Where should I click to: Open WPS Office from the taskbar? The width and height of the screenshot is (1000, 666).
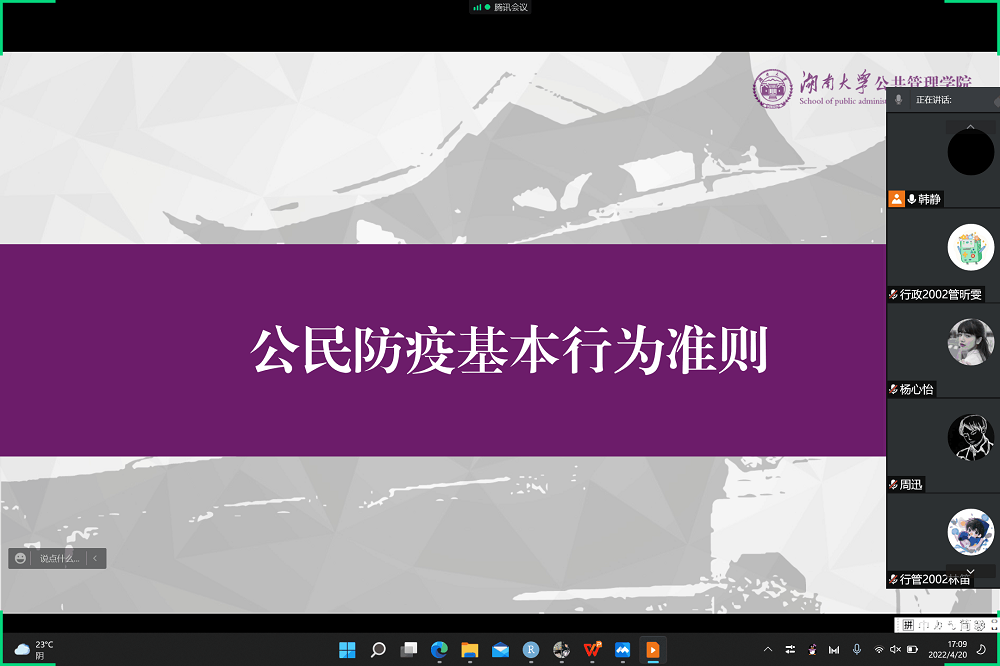[592, 650]
